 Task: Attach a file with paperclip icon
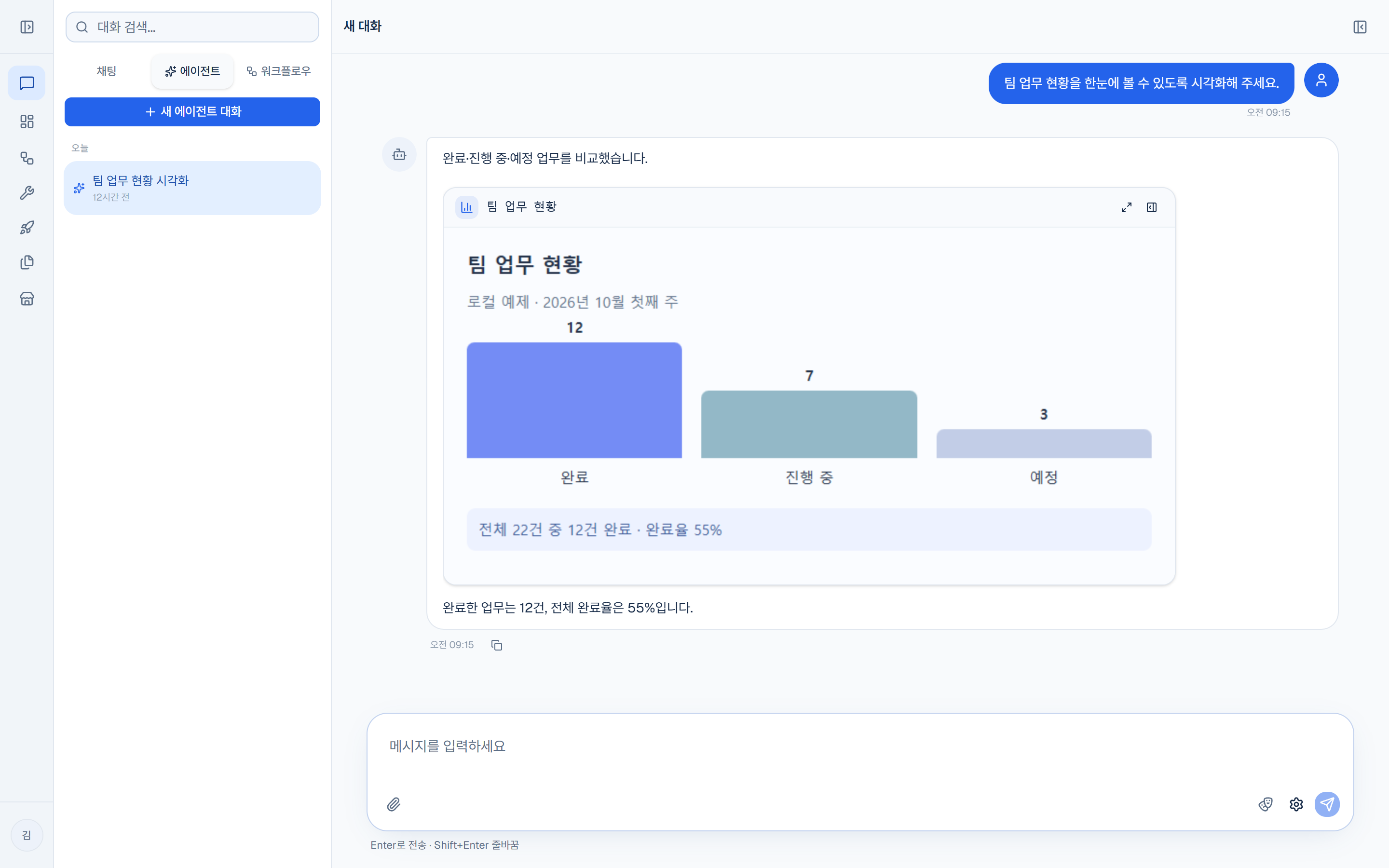(394, 804)
